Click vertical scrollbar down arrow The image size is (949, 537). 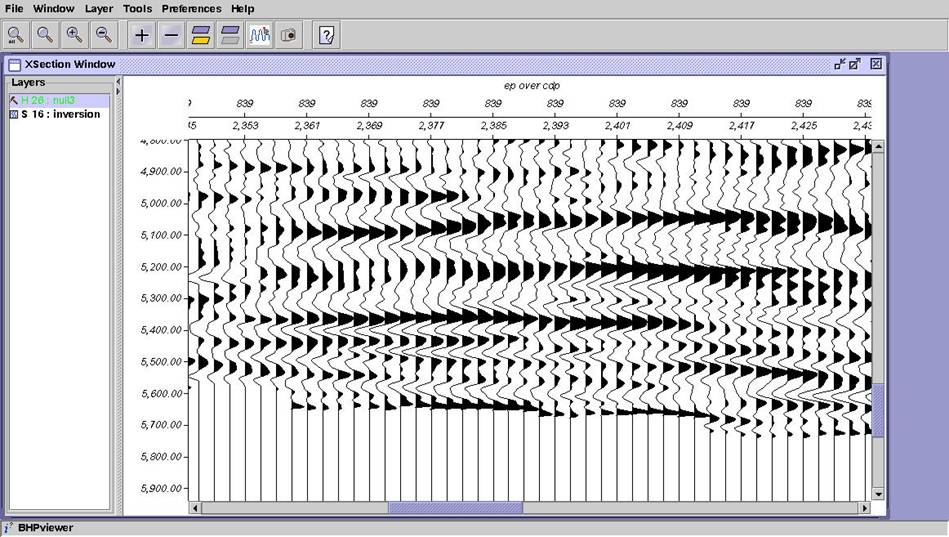(x=878, y=494)
